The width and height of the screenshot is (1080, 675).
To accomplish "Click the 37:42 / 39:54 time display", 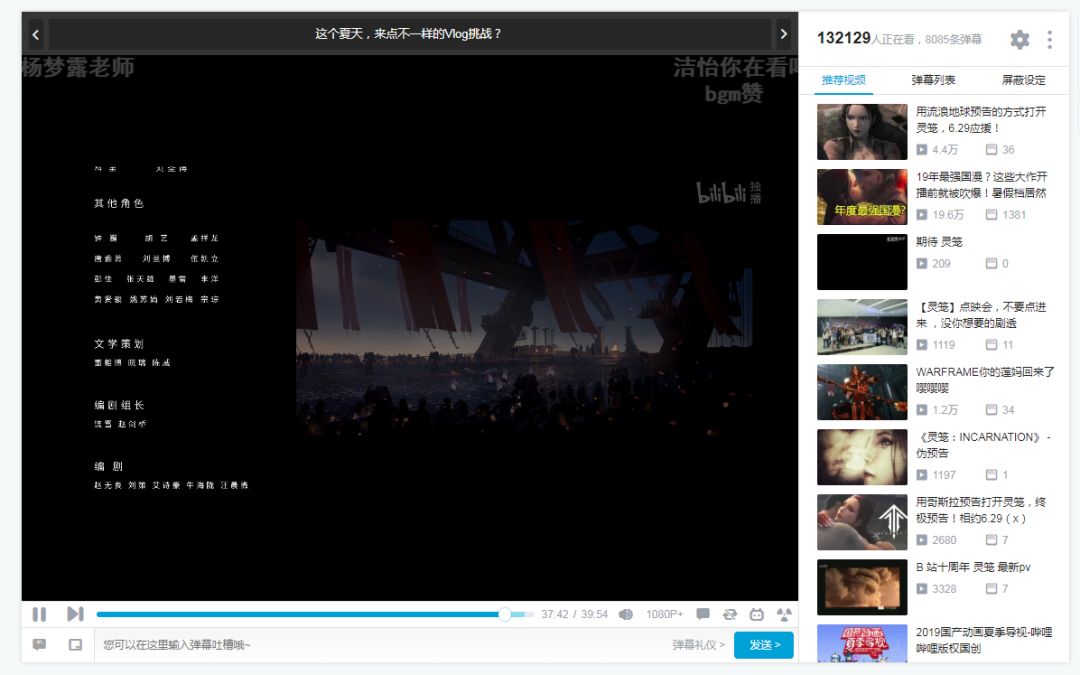I will (x=574, y=614).
